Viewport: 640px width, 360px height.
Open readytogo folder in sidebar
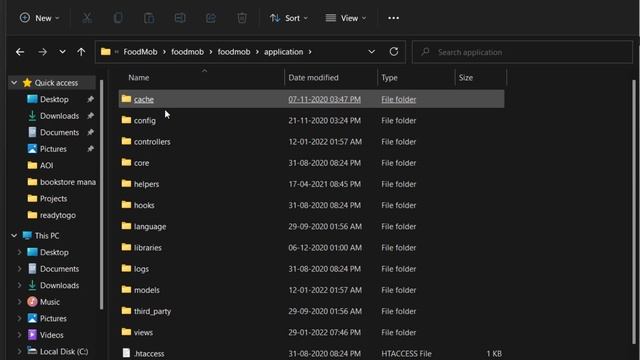(x=58, y=215)
